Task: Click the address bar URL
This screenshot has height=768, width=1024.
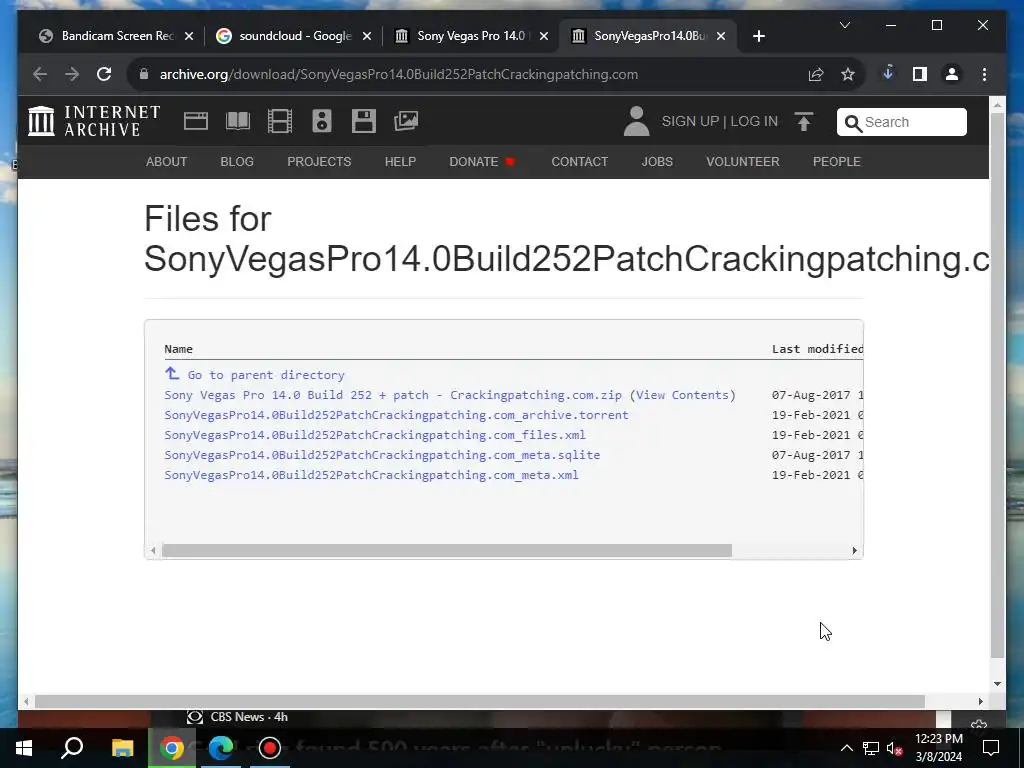Action: [399, 74]
